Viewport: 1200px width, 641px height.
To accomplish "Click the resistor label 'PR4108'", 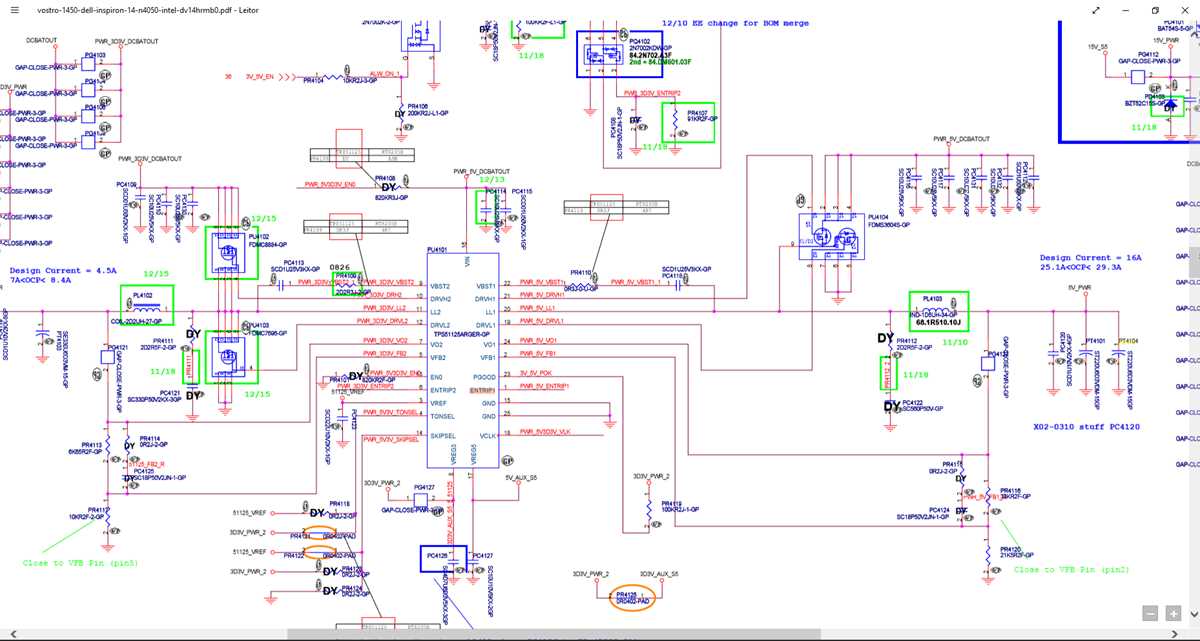I will click(385, 179).
